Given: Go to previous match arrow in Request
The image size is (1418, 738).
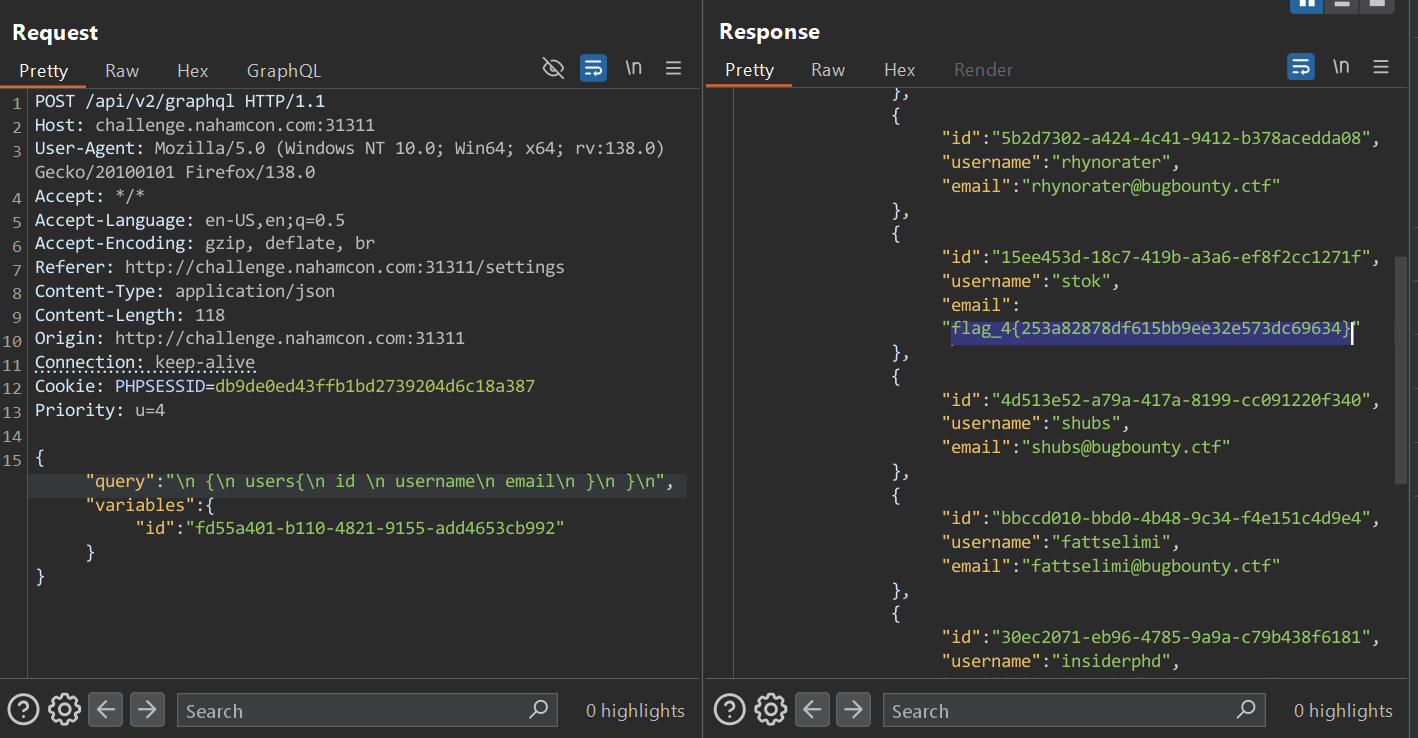Looking at the screenshot, I should tap(106, 710).
